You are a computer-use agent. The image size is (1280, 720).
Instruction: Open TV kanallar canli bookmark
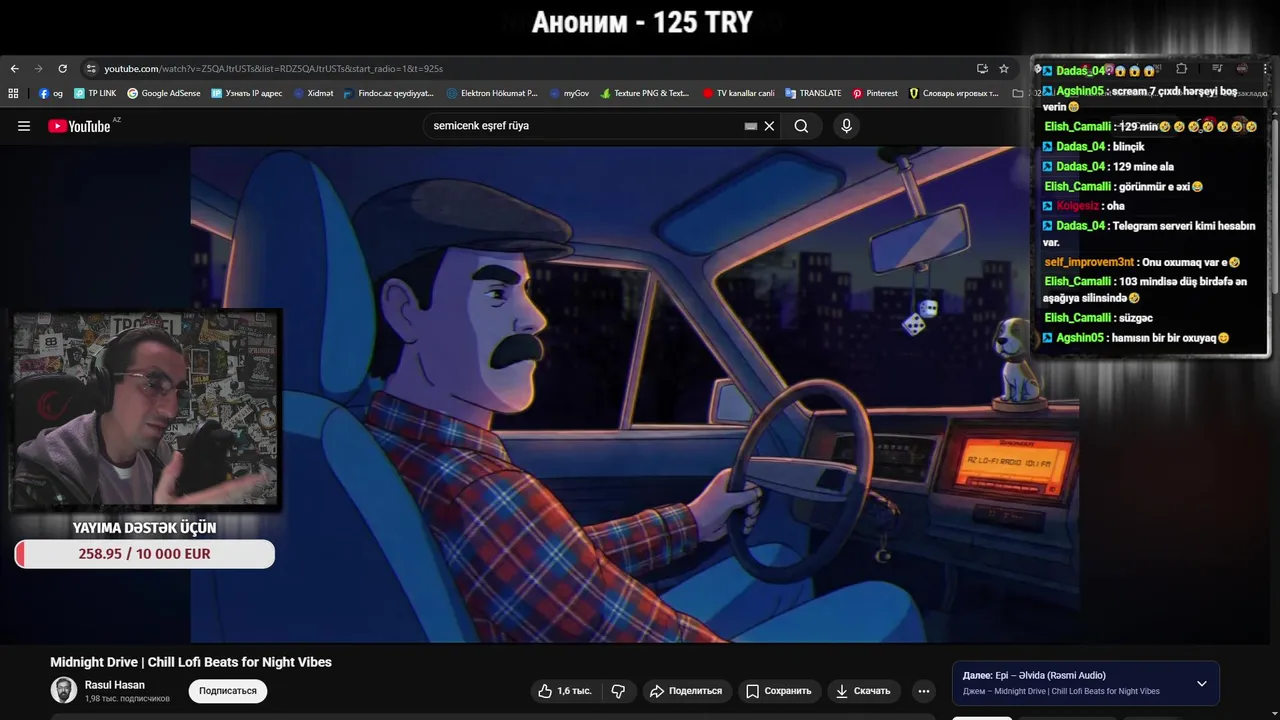click(x=738, y=93)
